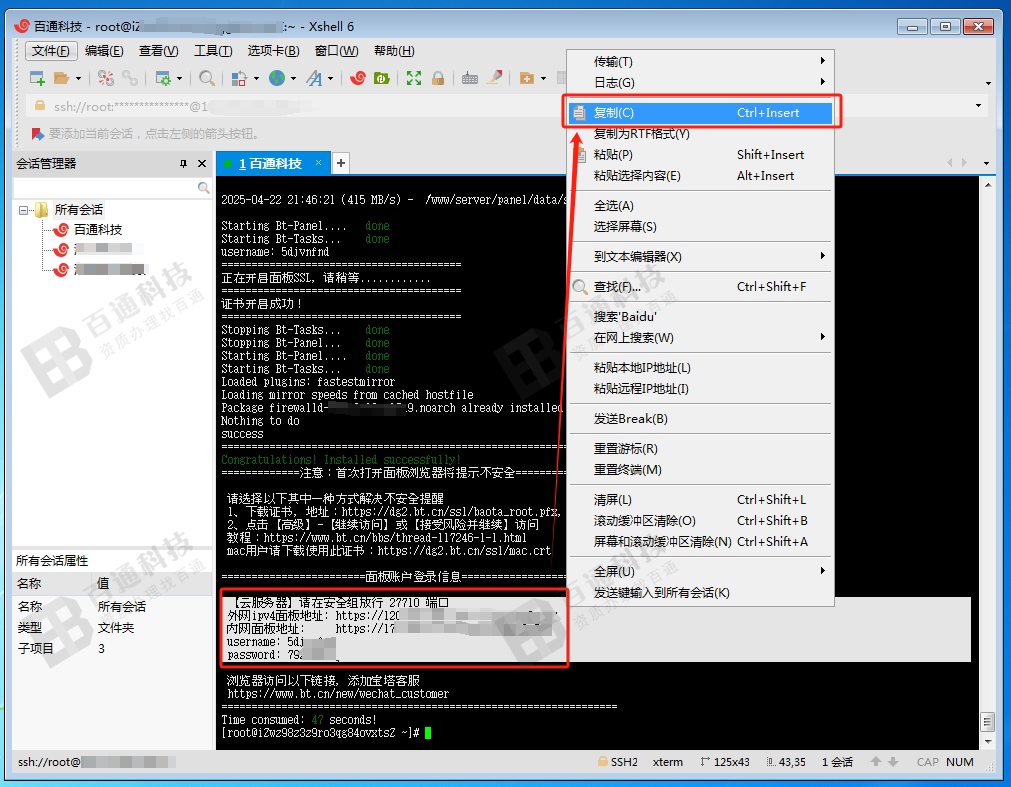Open the folder icon in the toolbar

[61, 78]
